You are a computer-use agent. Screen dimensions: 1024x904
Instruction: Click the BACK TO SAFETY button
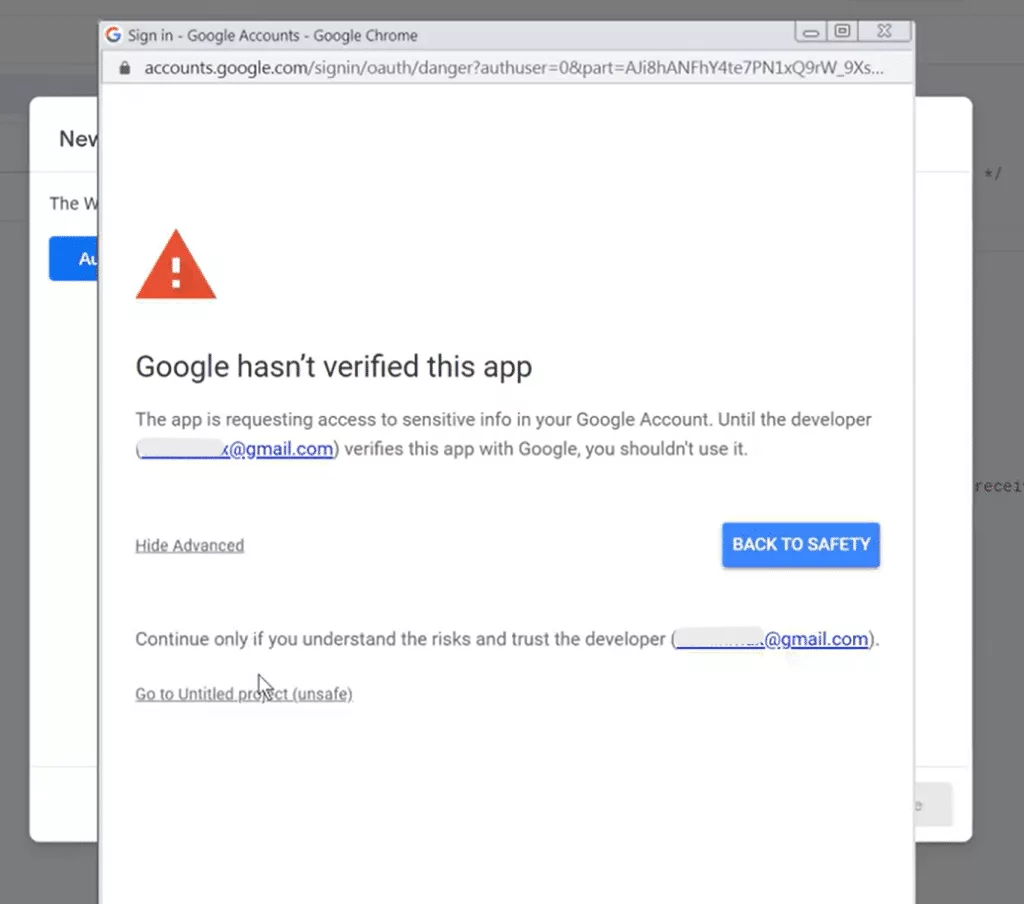[x=801, y=545]
